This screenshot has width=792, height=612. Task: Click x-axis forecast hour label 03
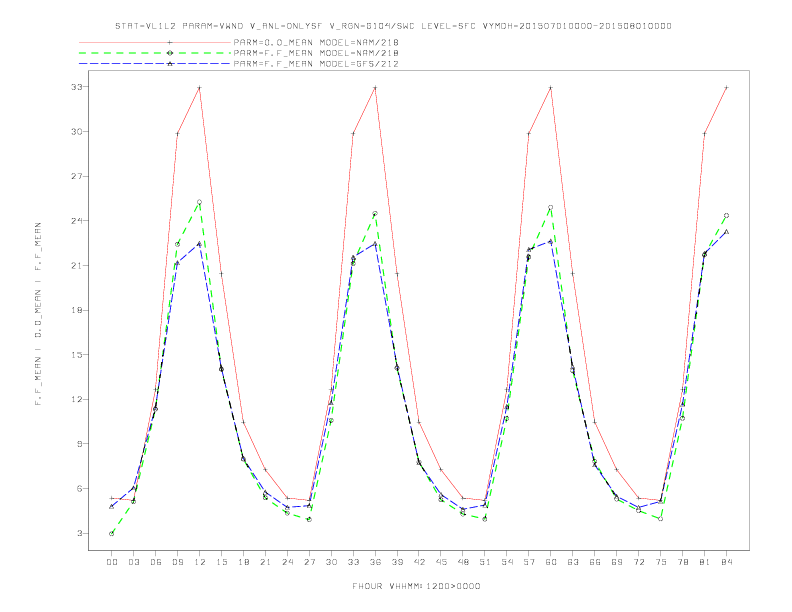click(x=133, y=562)
